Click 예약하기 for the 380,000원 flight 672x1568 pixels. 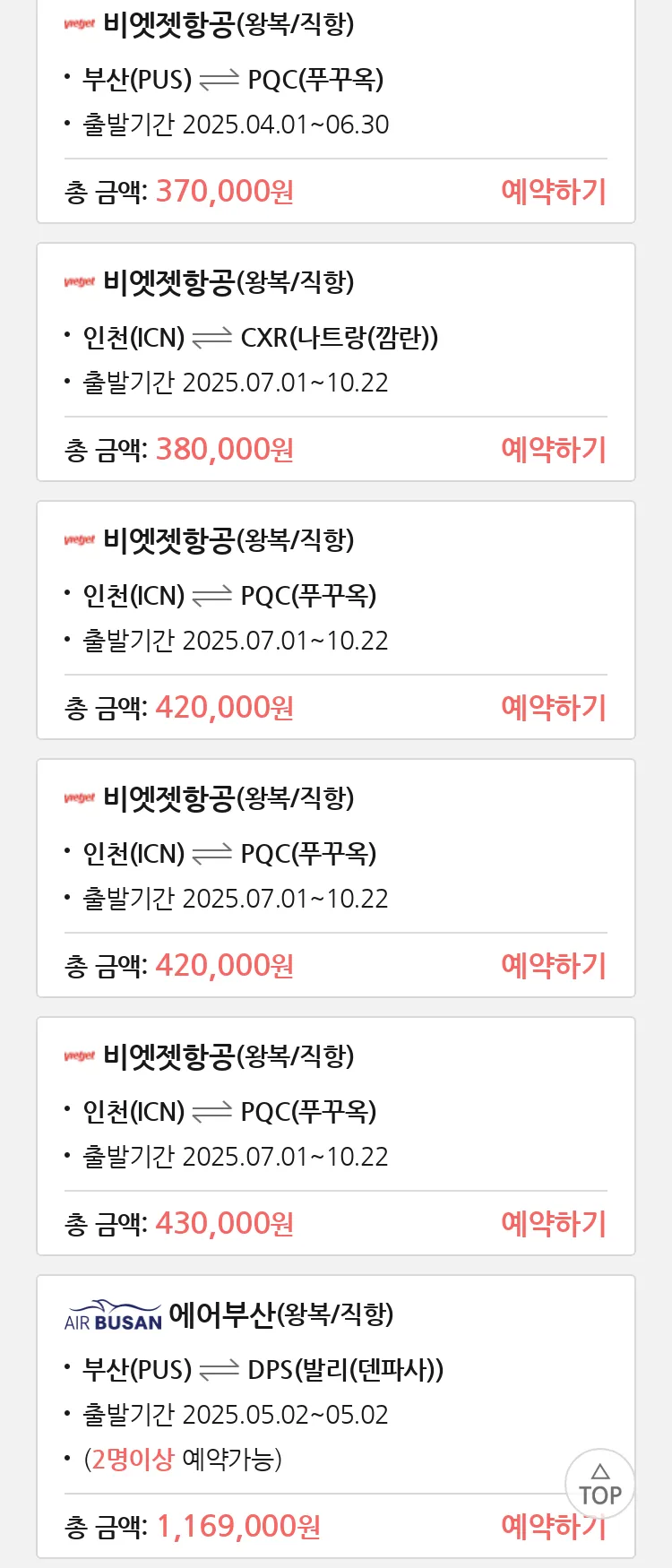pyautogui.click(x=554, y=449)
